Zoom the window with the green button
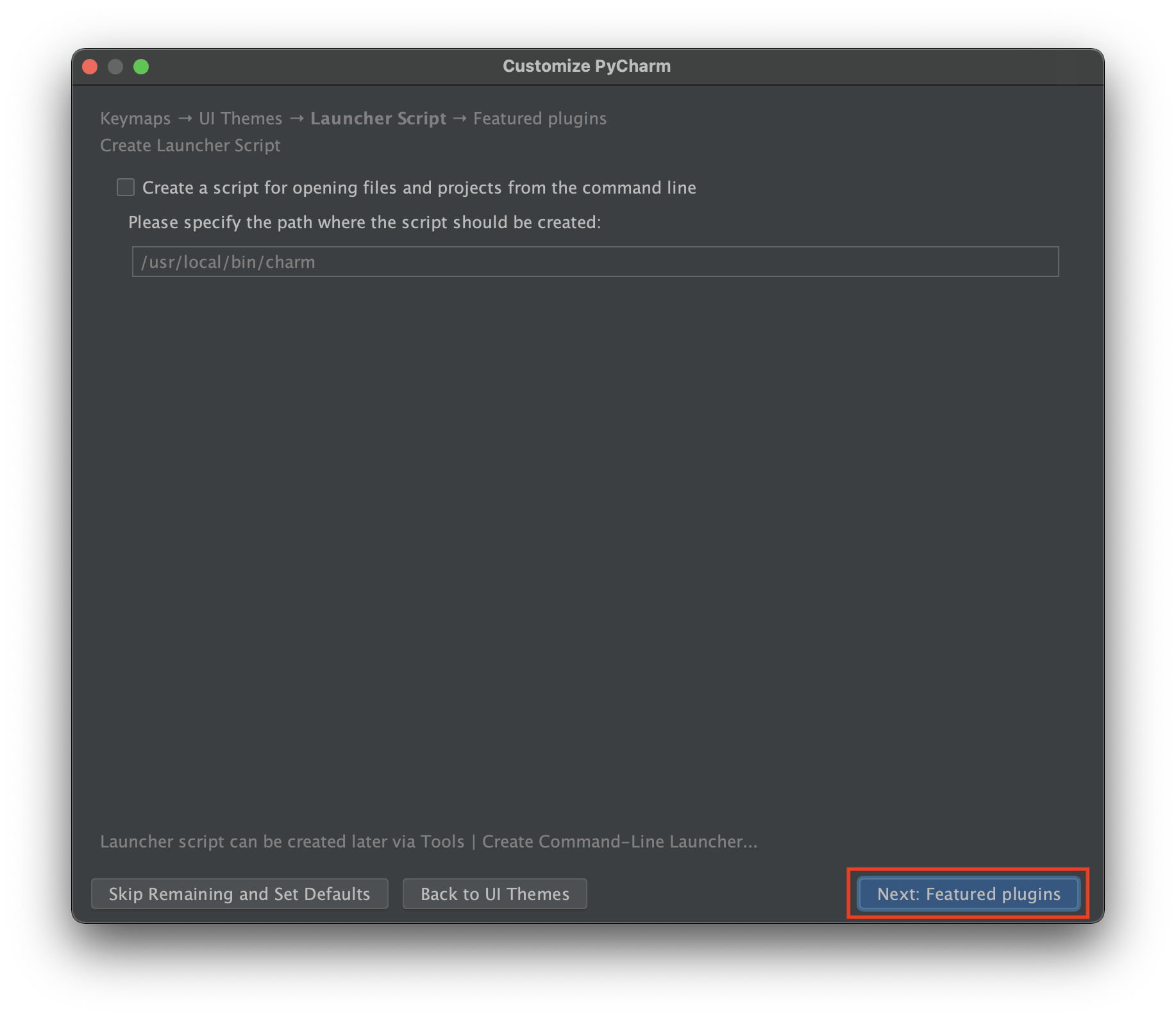 [141, 67]
